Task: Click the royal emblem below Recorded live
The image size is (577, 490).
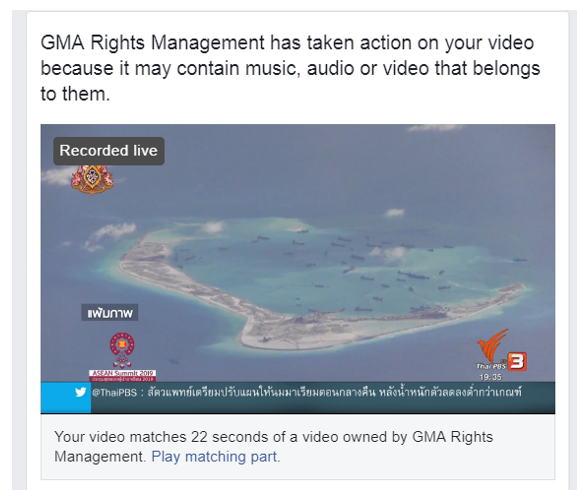Action: (92, 179)
